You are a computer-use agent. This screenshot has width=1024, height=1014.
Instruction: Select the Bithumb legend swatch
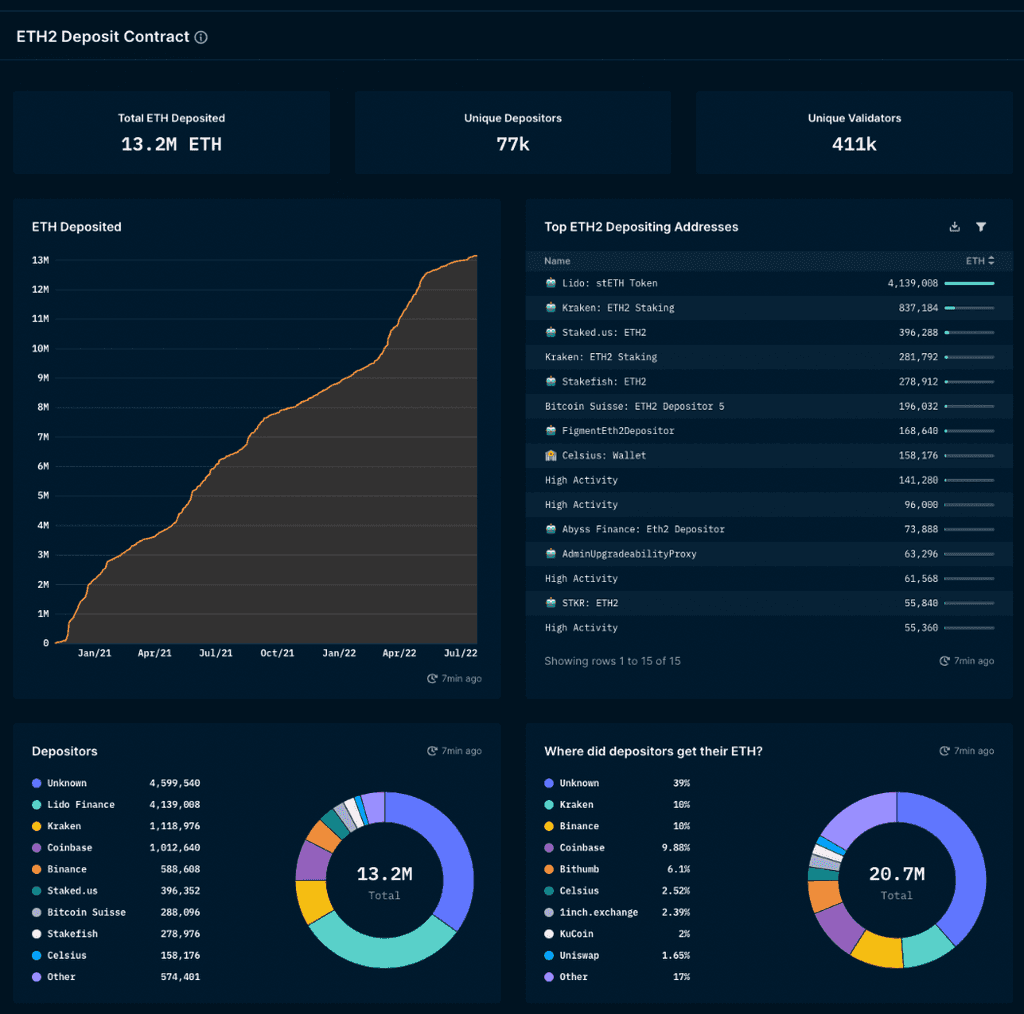tap(549, 869)
